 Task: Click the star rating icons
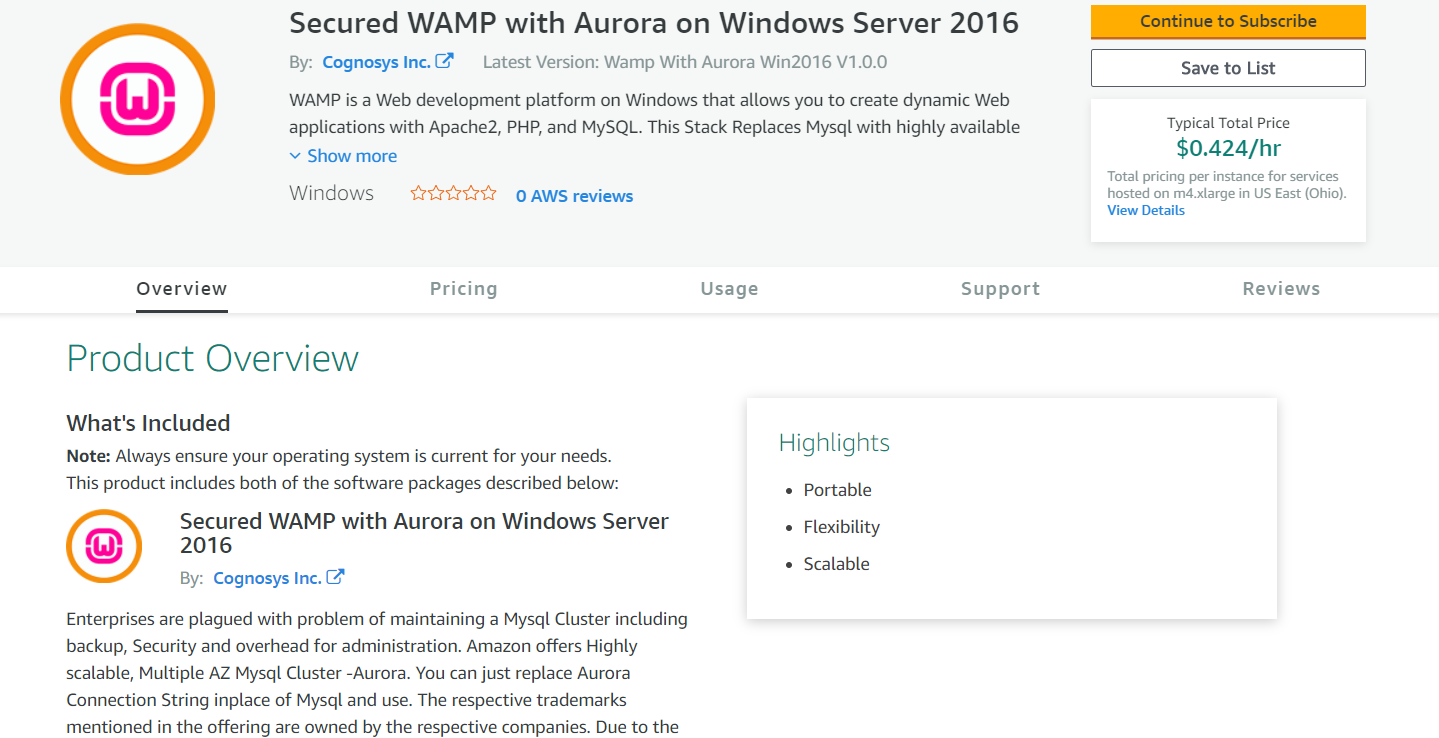(x=453, y=194)
